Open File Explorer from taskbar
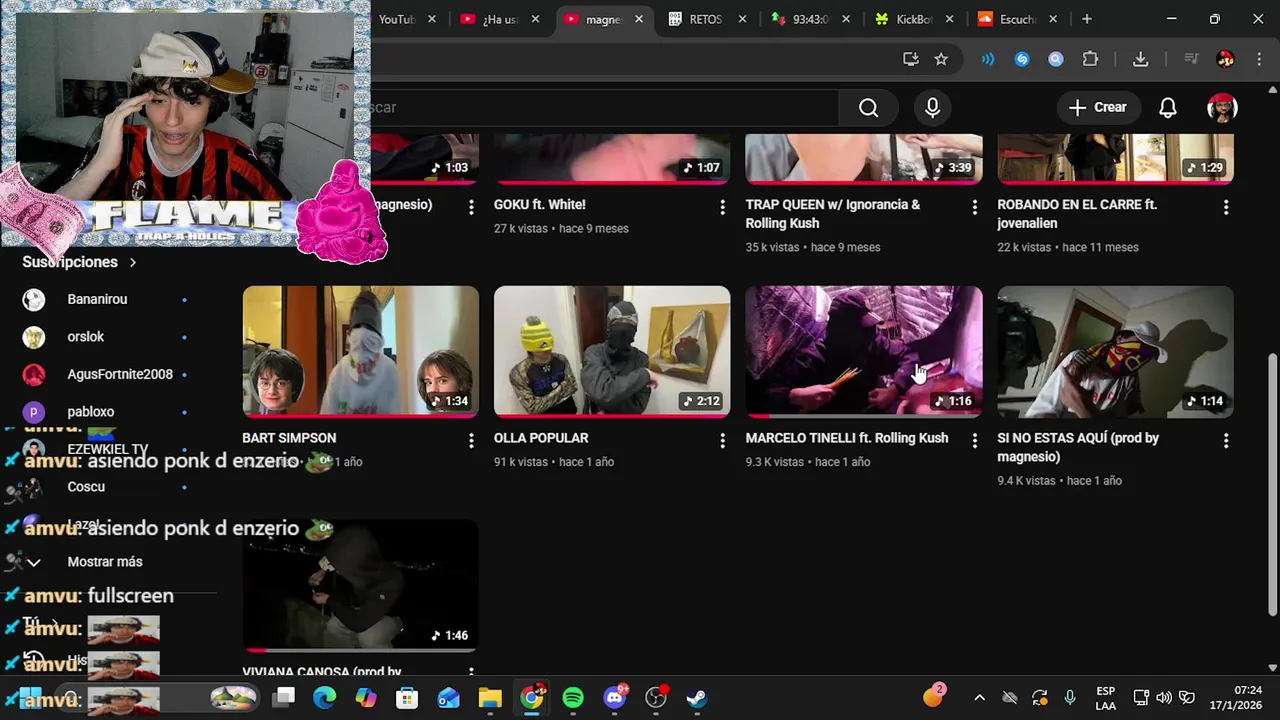The height and width of the screenshot is (720, 1280). point(490,697)
